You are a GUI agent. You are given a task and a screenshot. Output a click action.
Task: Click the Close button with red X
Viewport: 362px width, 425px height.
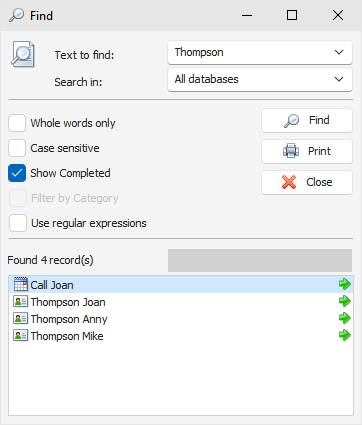[307, 182]
